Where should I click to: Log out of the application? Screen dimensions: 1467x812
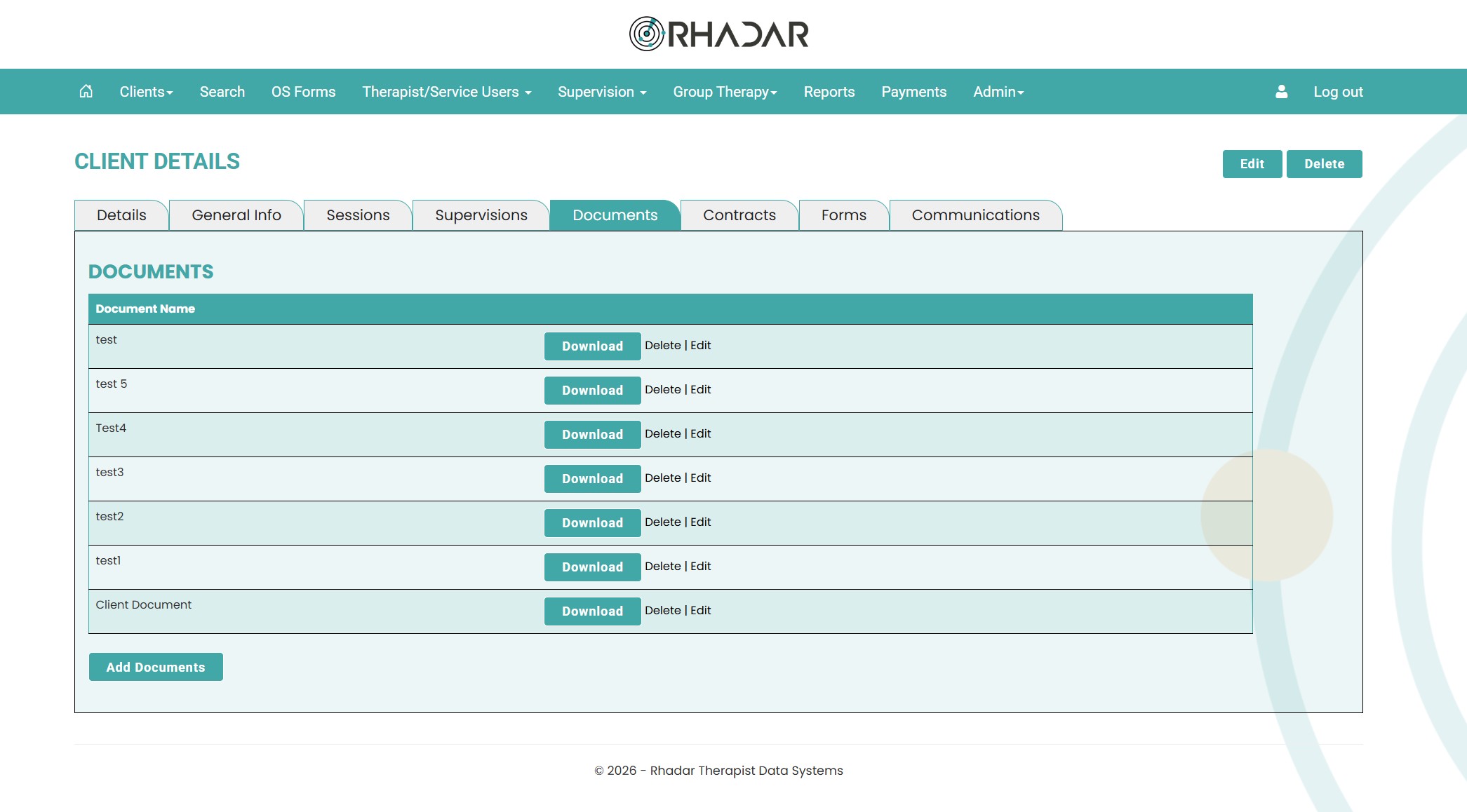coord(1338,92)
